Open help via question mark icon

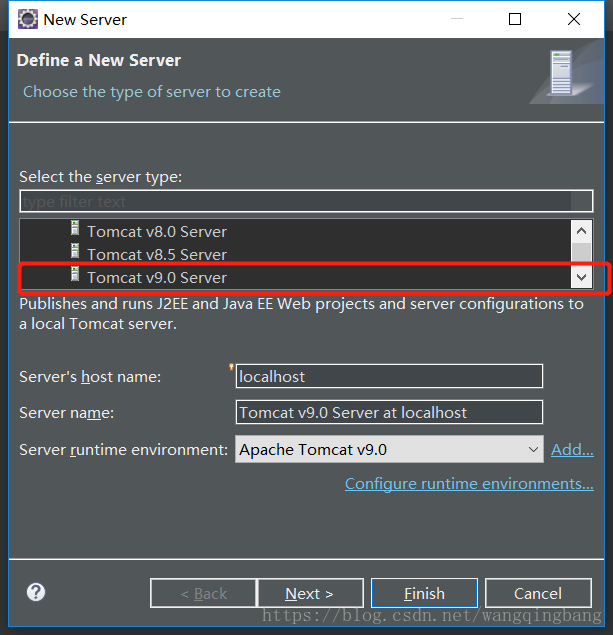[36, 592]
